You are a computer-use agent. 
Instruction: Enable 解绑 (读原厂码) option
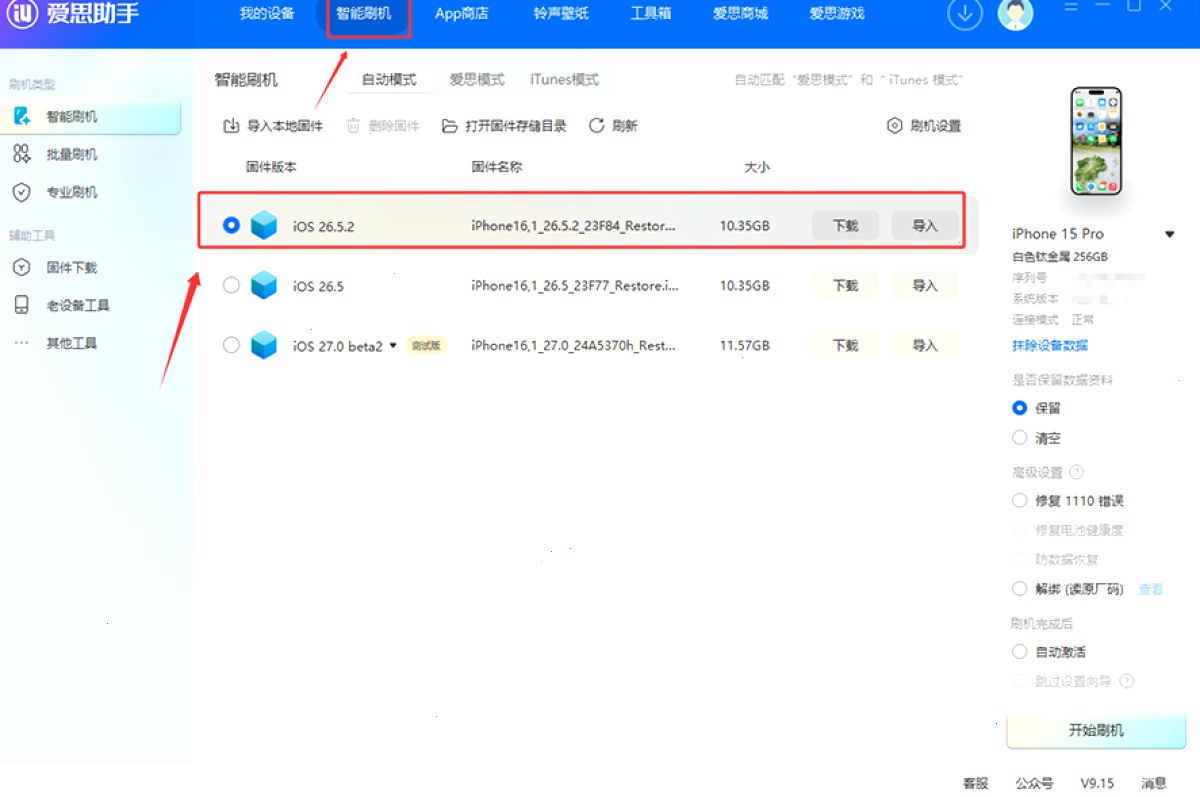click(x=1020, y=589)
